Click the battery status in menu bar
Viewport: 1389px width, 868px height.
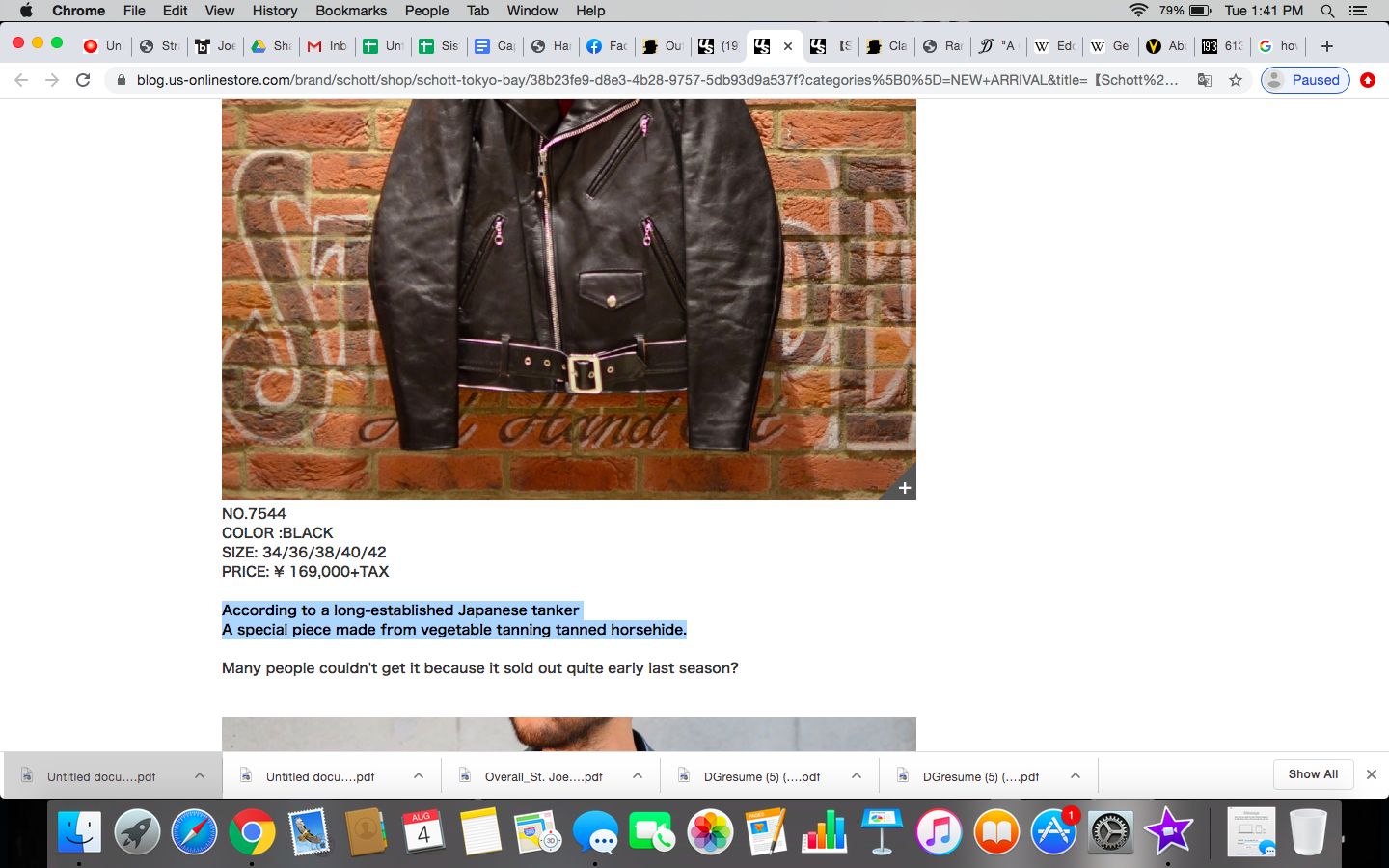[x=1185, y=11]
